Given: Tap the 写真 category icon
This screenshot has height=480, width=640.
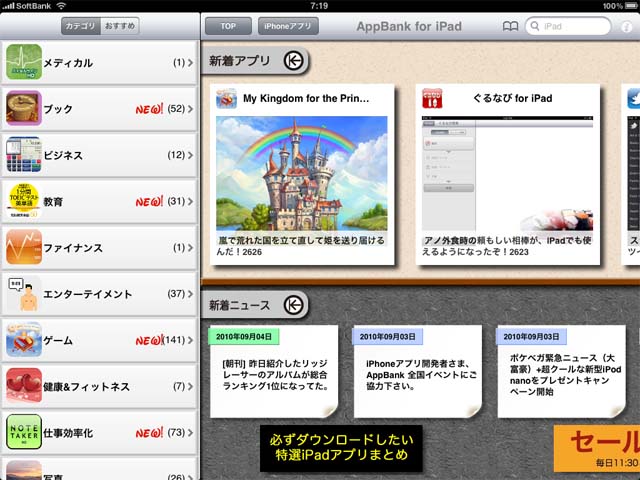Looking at the screenshot, I should 24,470.
